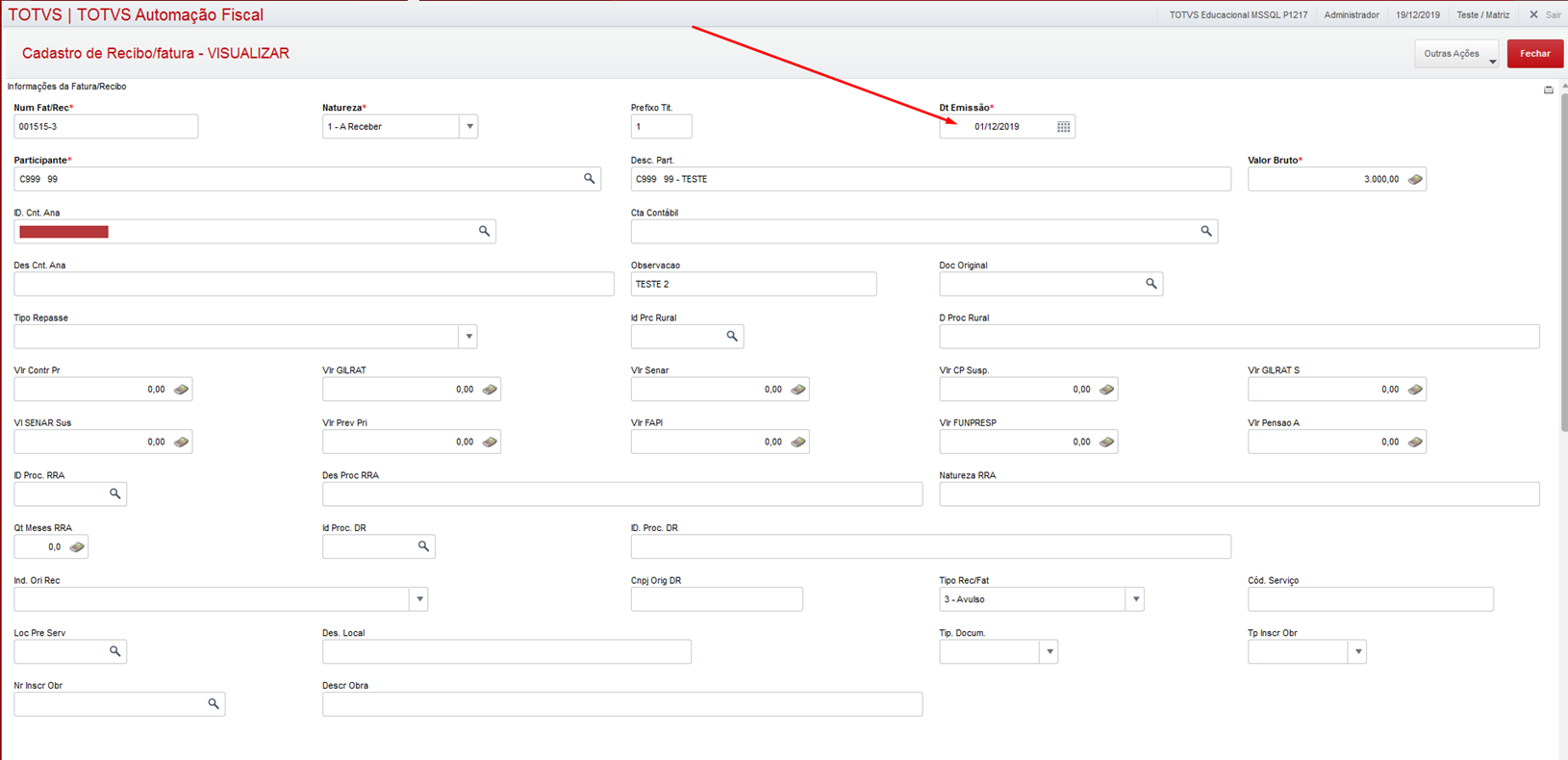The image size is (1568, 760).
Task: Click the Prefixo Tit. field
Action: (x=661, y=127)
